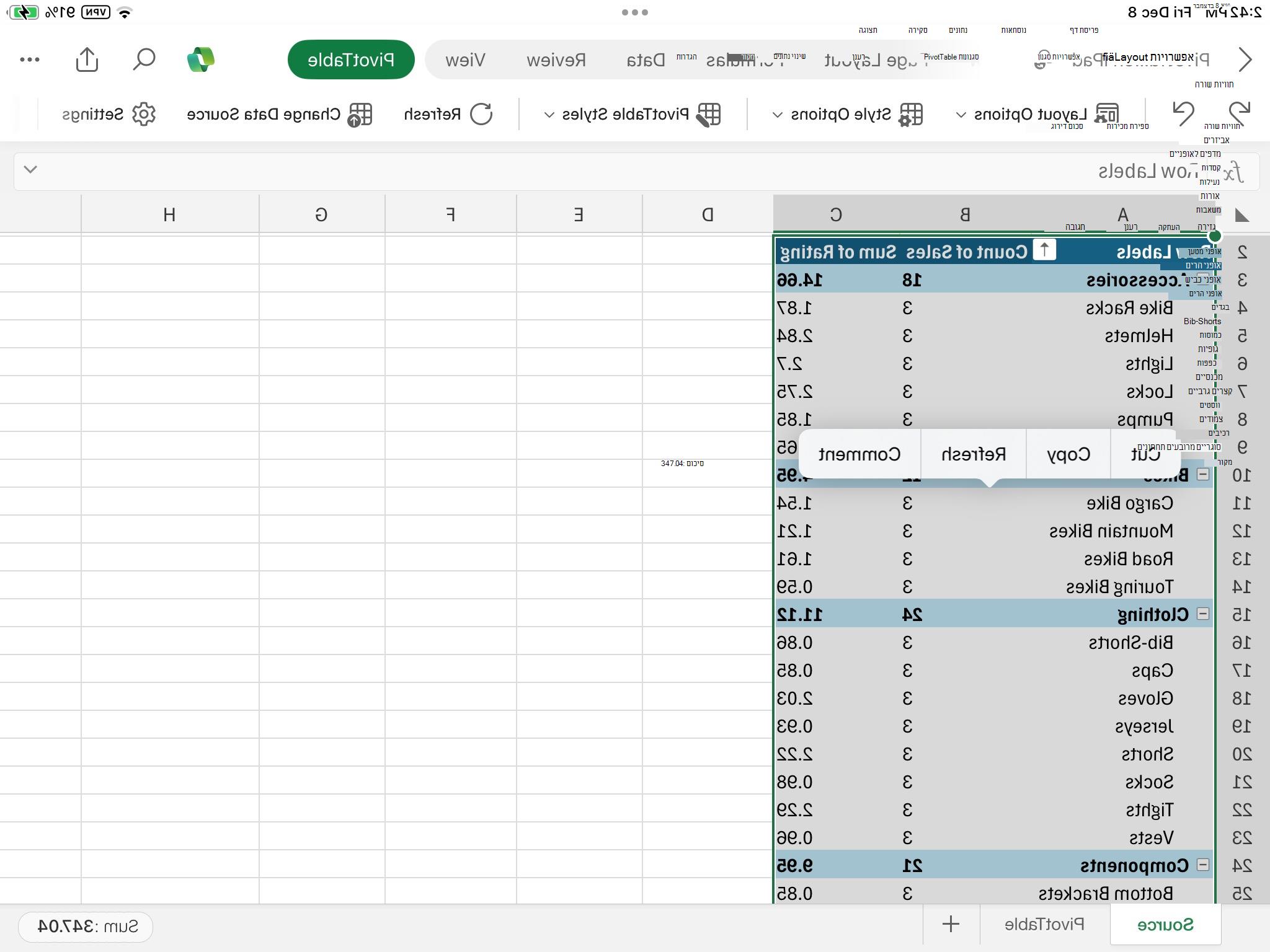Image resolution: width=1270 pixels, height=952 pixels.
Task: Click the PivotTable Styles brush icon
Action: 709,114
